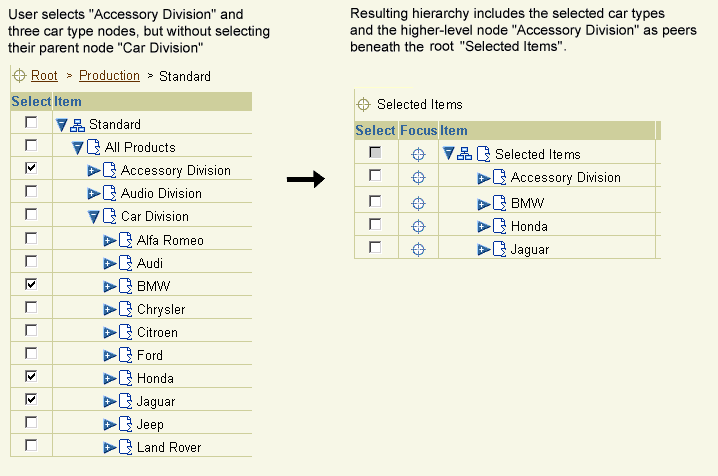Click the document icon of Jeep
The width and height of the screenshot is (718, 476).
[x=125, y=424]
